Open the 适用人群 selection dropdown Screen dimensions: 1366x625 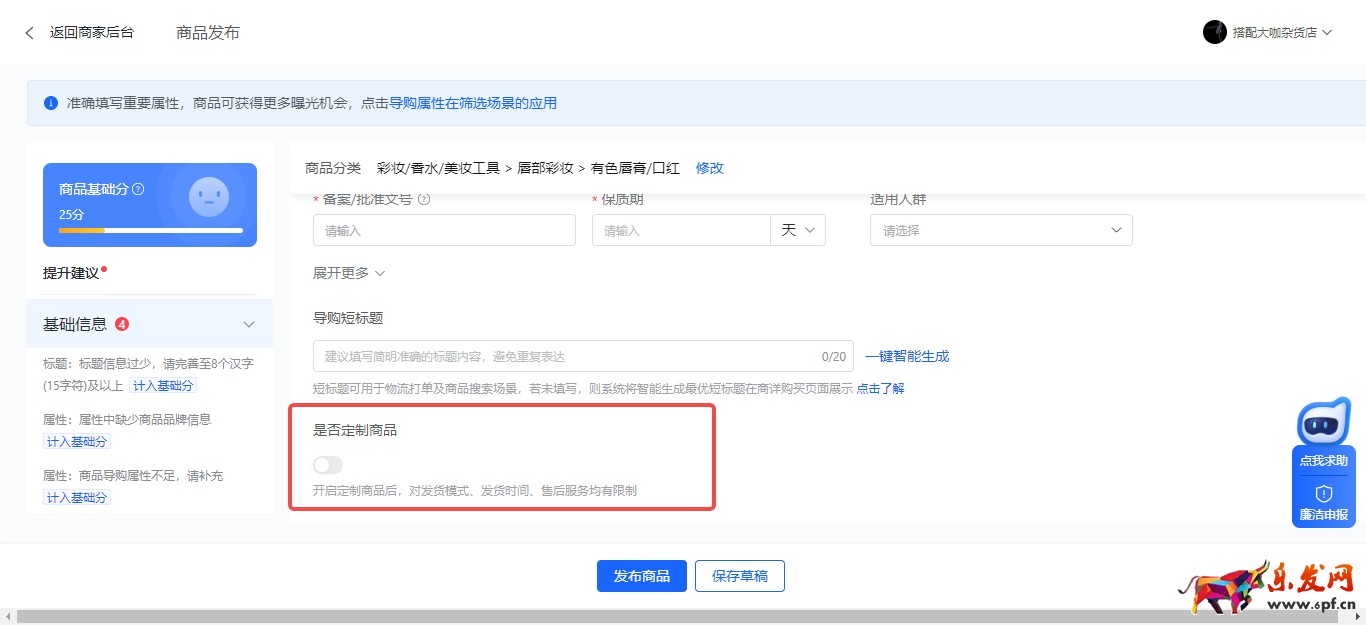[x=1000, y=230]
